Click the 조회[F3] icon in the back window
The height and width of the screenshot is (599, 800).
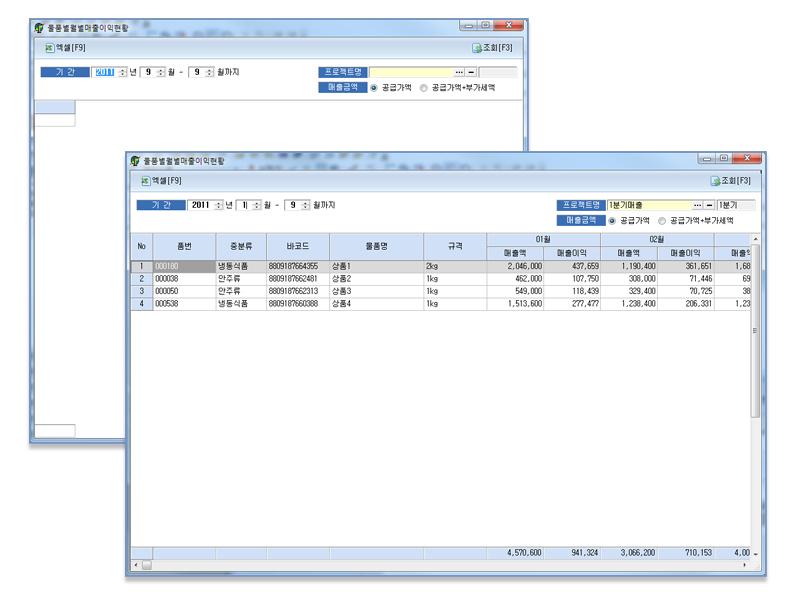pyautogui.click(x=477, y=47)
